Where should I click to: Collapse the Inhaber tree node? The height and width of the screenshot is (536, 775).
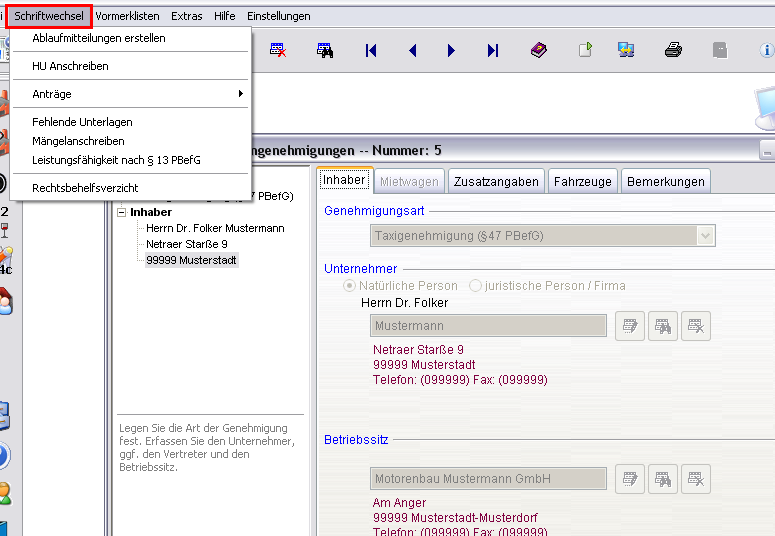122,212
